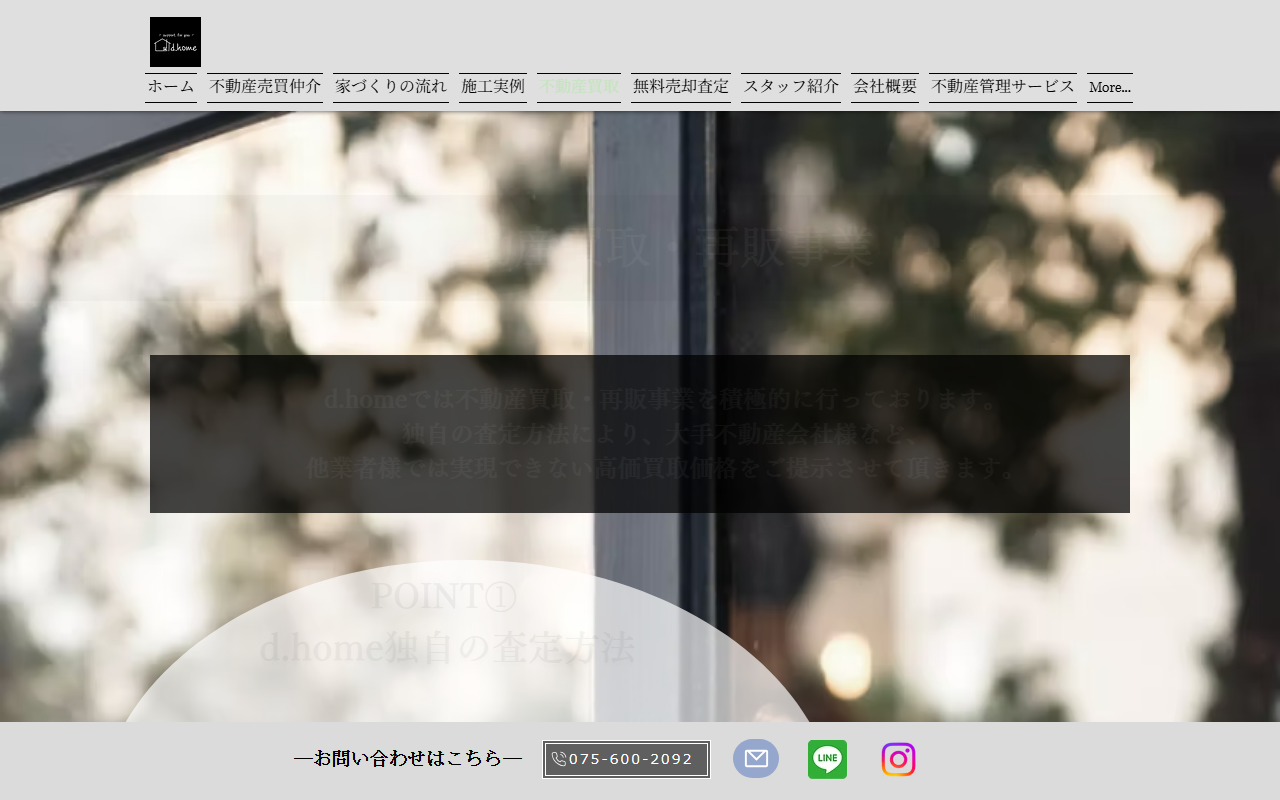Screen dimensions: 1280x800
Task: Select 不動産買取 menu item
Action: (579, 87)
